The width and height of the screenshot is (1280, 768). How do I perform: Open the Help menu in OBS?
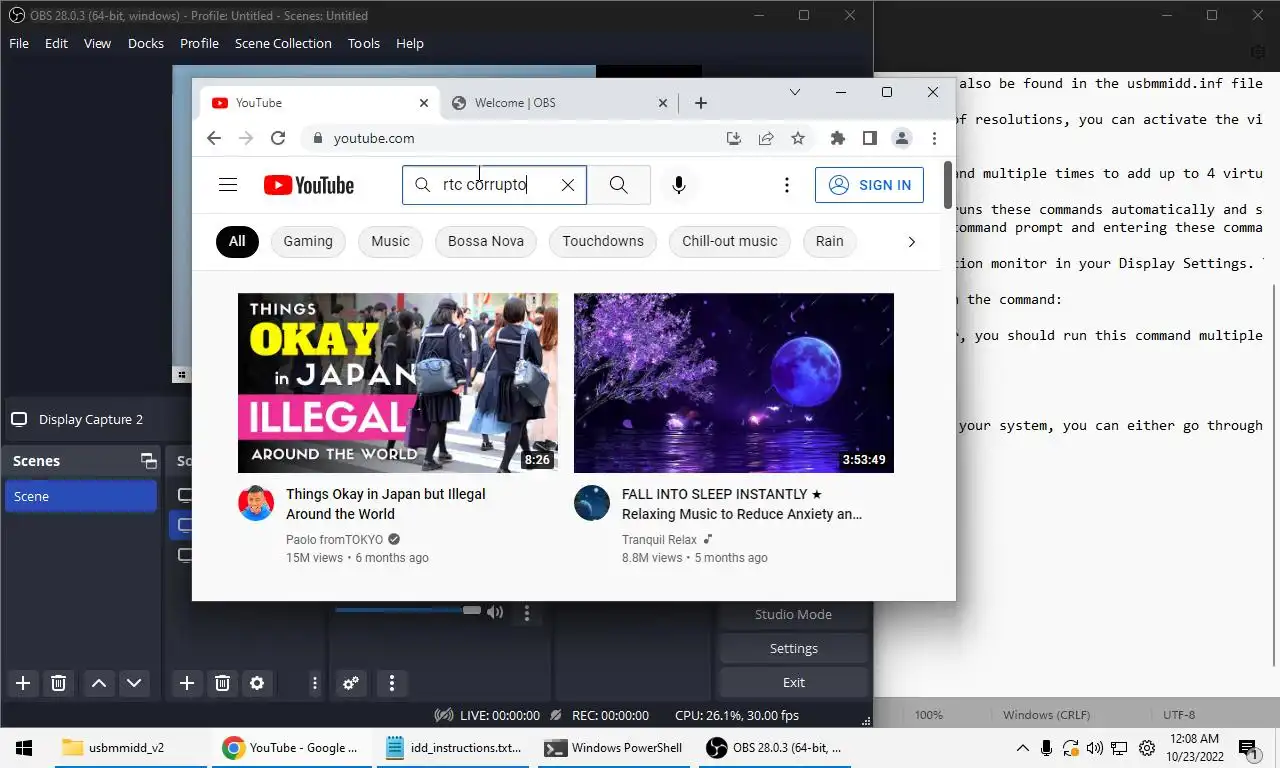coord(410,43)
